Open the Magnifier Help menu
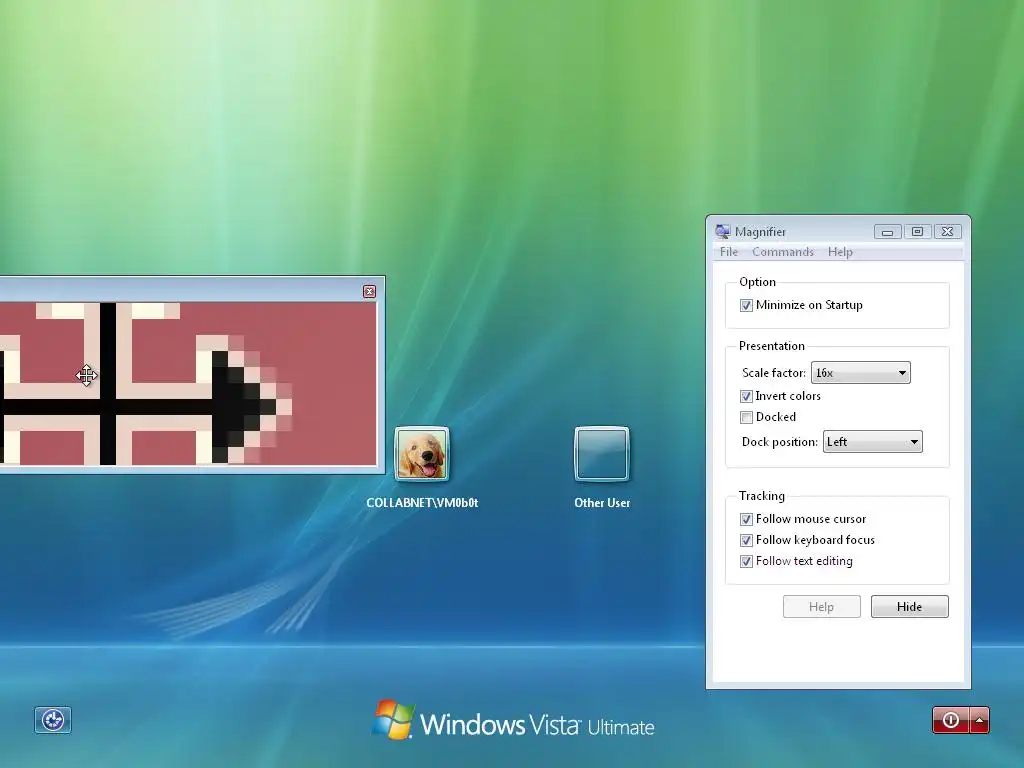 [840, 252]
